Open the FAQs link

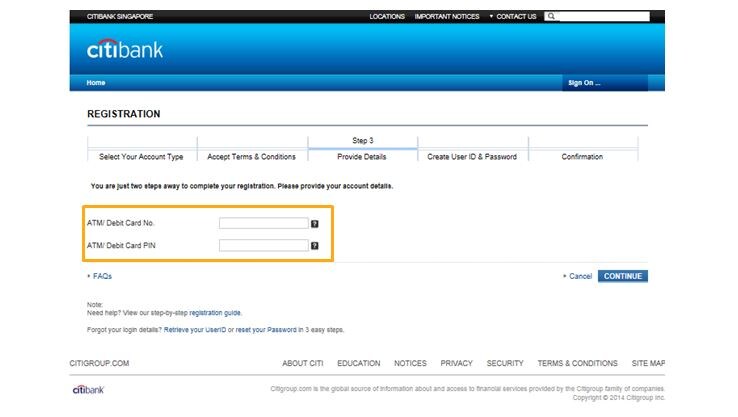[102, 276]
